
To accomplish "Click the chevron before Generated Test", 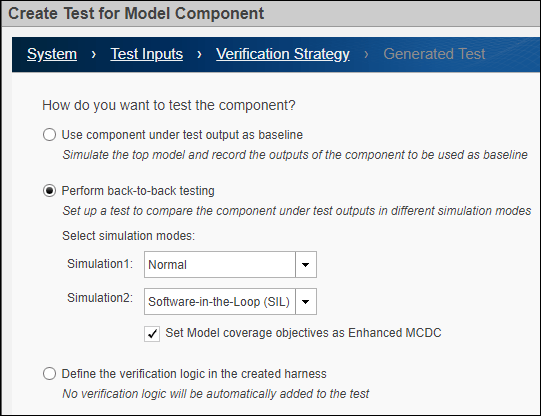I will coord(366,54).
